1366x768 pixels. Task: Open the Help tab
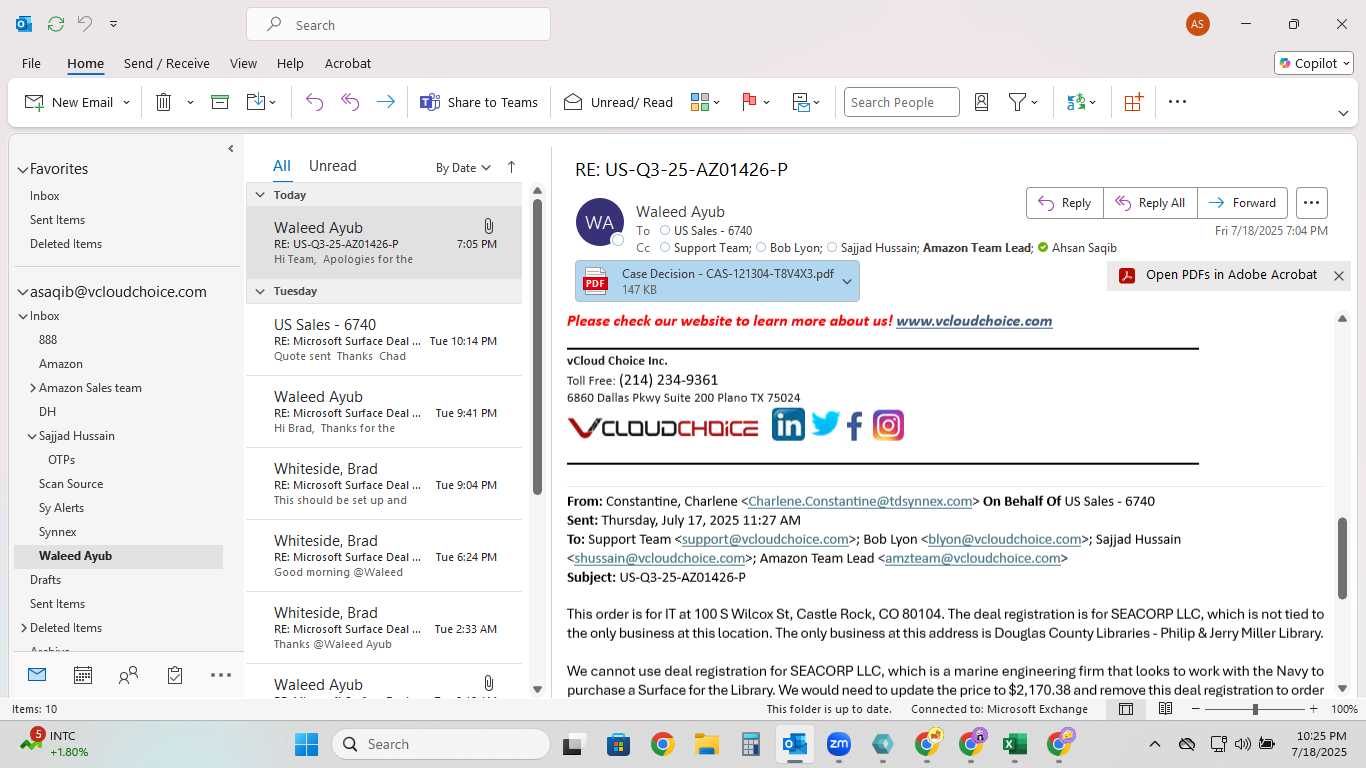(x=290, y=63)
